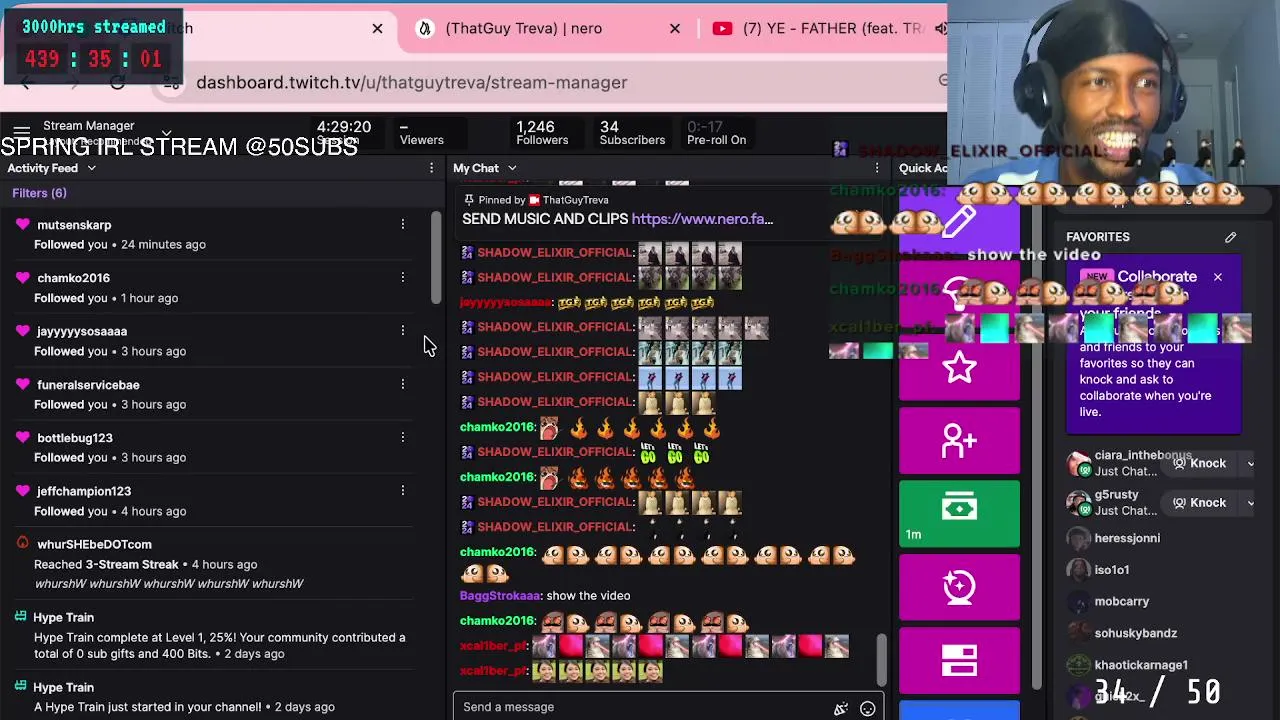1280x720 pixels.
Task: Click the Edit stream info pencil tile
Action: click(959, 222)
